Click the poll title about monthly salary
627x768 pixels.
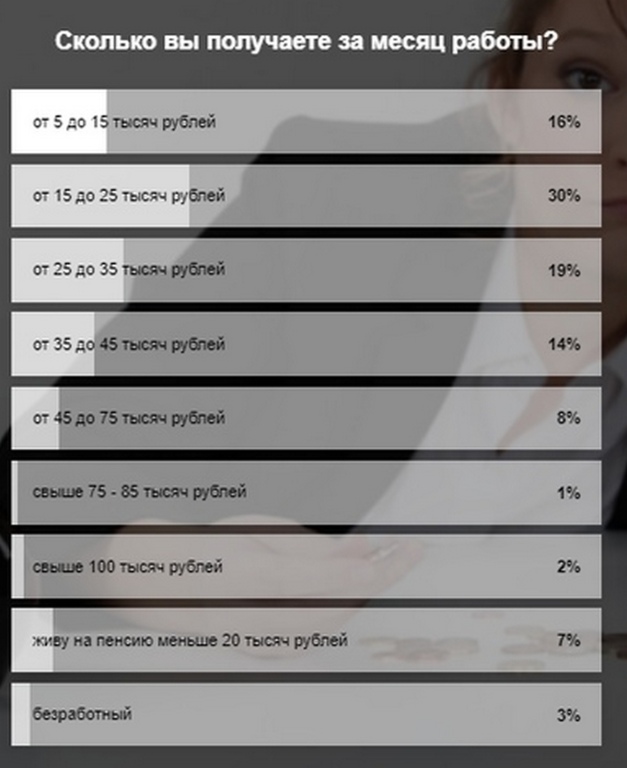coord(306,42)
